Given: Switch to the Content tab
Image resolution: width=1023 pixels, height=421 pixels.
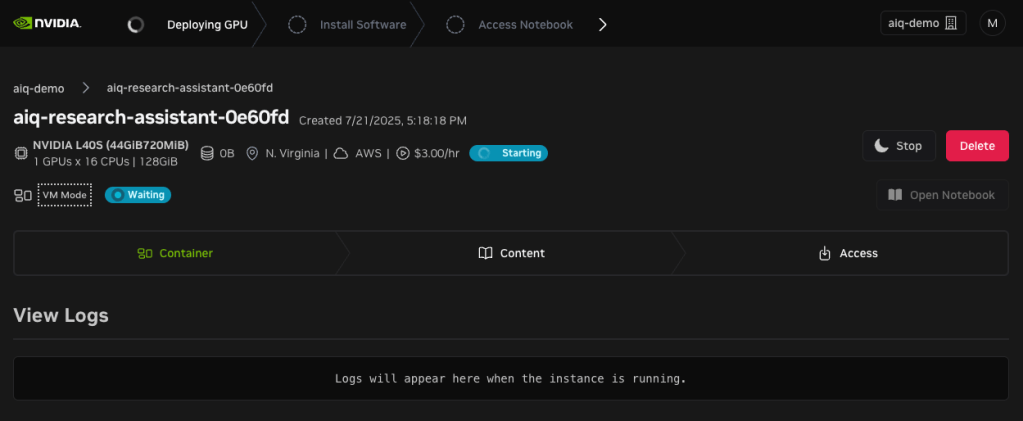Looking at the screenshot, I should [x=511, y=253].
